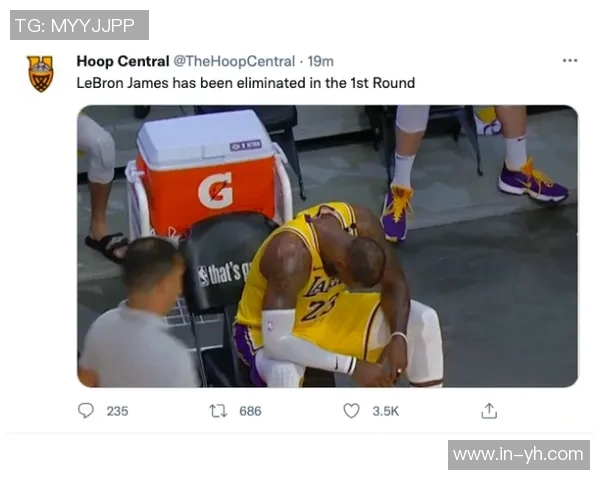The image size is (600, 480).
Task: Click the Gatorade cooler in the tweet photo
Action: pos(207,172)
